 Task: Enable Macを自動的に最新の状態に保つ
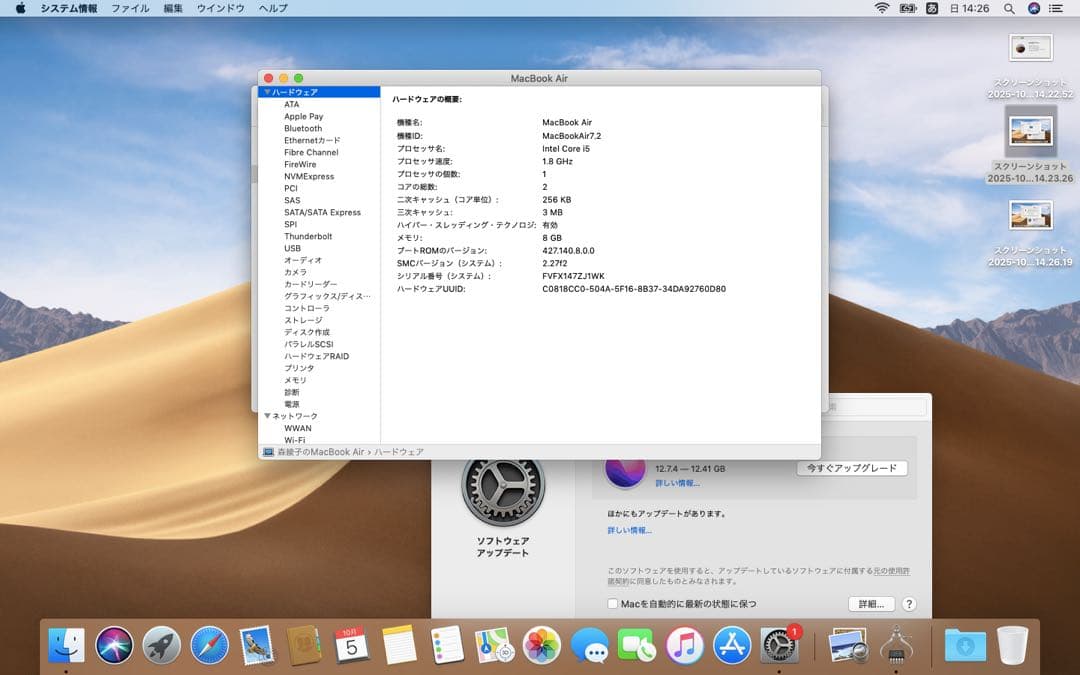[613, 603]
